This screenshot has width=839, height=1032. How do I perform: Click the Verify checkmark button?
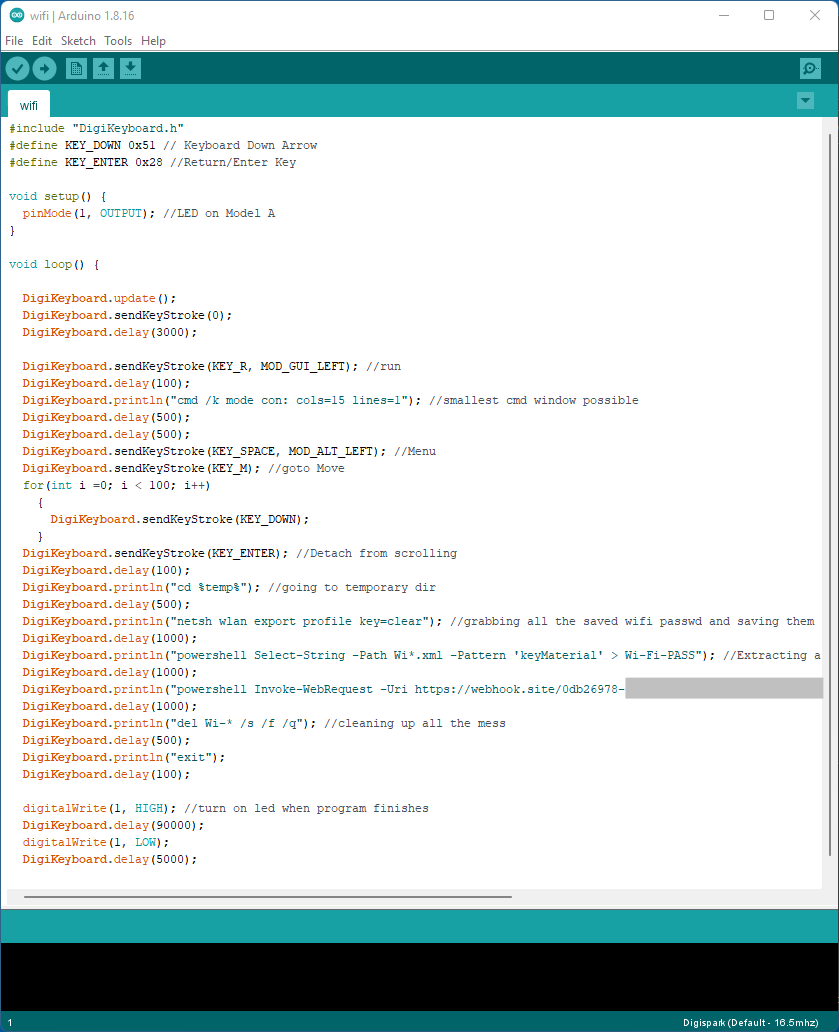point(18,68)
